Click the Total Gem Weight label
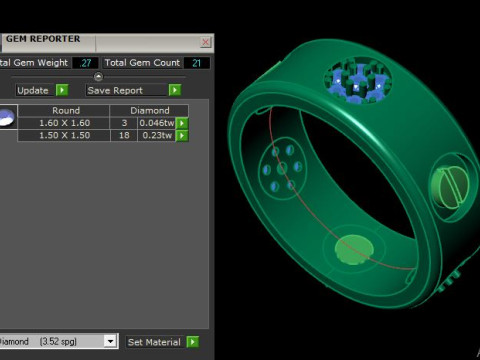This screenshot has width=480, height=360. tap(34, 63)
